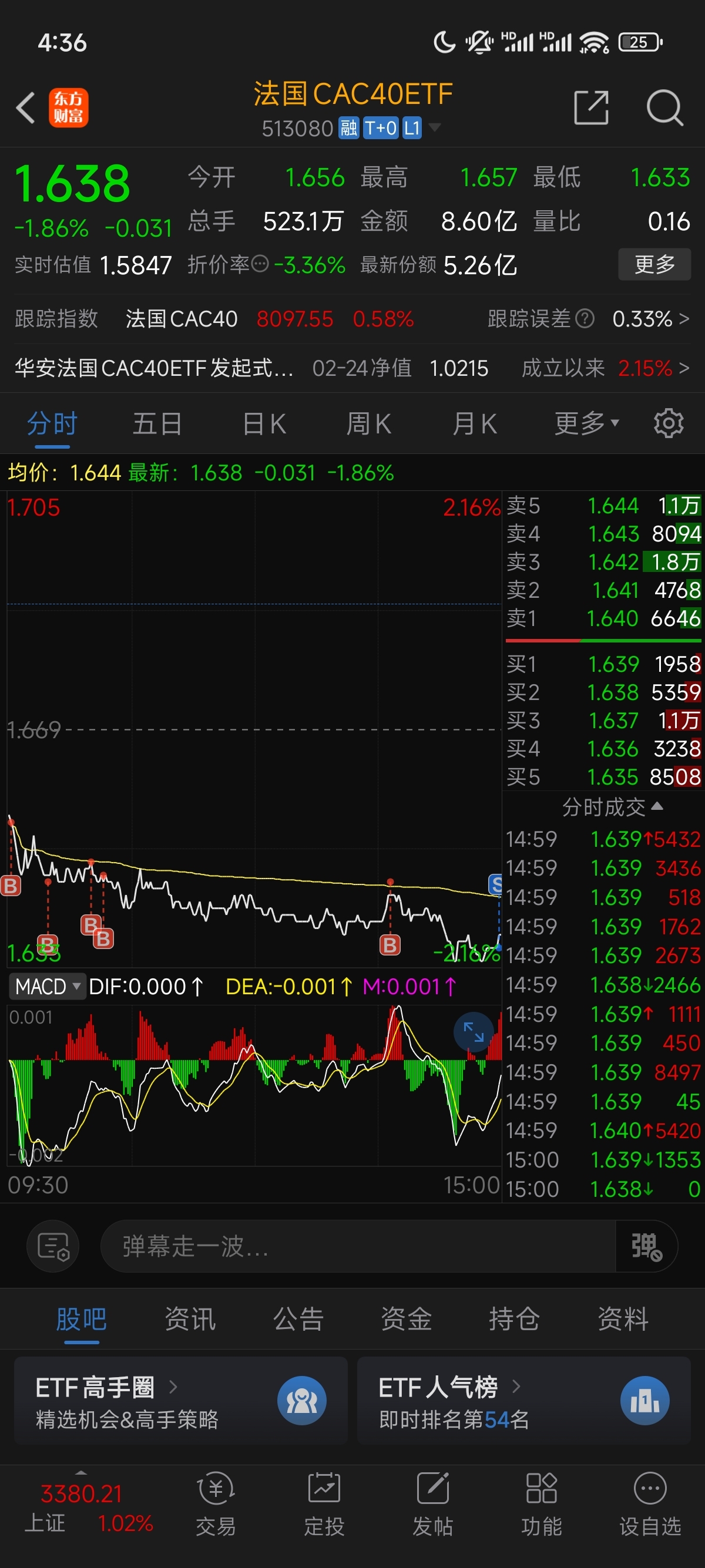This screenshot has width=705, height=1568.
Task: Open ETF人气榜 chevron link
Action: (x=516, y=1387)
